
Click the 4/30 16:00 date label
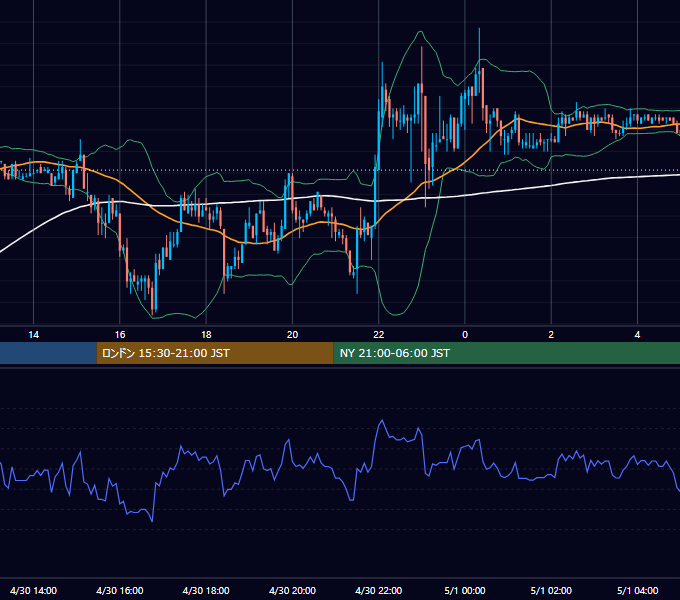pos(120,590)
